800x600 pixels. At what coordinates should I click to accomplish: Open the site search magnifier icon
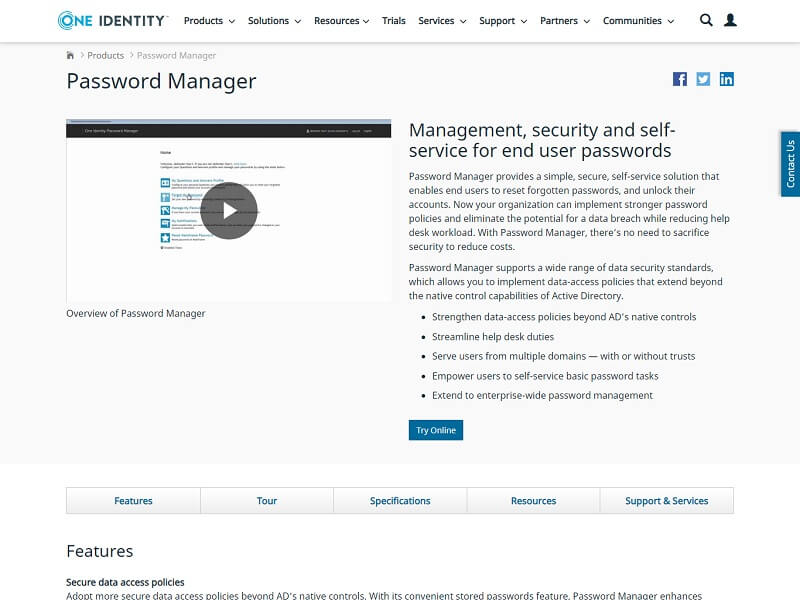706,20
